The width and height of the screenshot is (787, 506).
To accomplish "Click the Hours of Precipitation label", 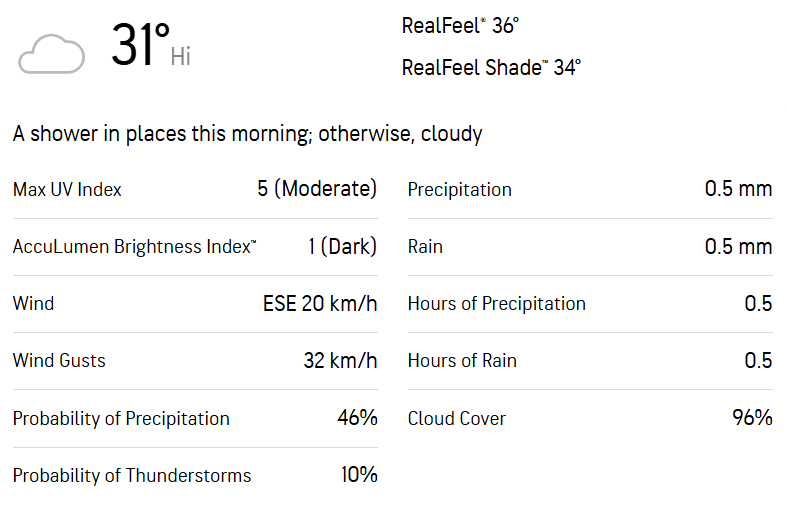I will pos(496,304).
